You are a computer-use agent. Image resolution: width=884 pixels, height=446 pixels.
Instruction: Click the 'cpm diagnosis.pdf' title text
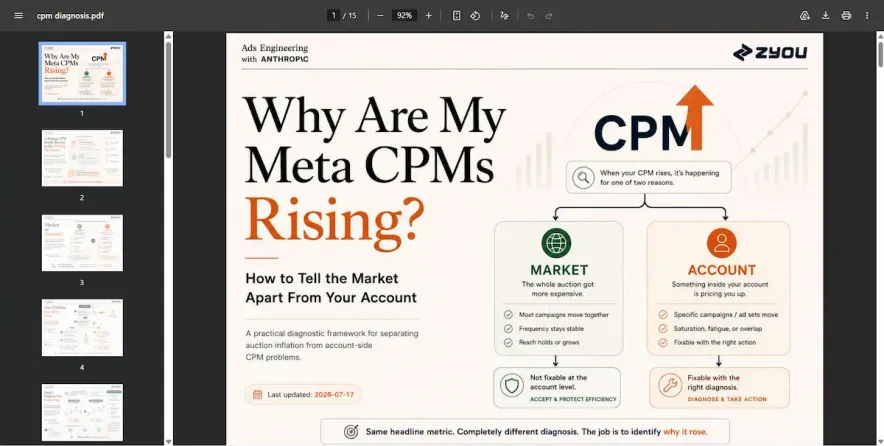(x=70, y=15)
